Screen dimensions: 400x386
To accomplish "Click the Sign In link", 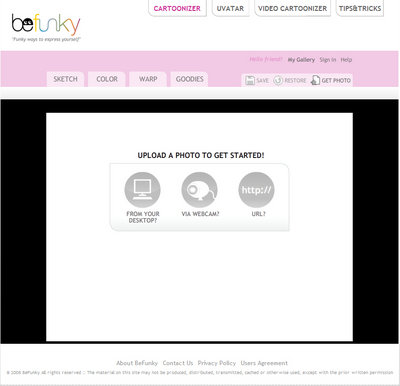I will click(328, 60).
